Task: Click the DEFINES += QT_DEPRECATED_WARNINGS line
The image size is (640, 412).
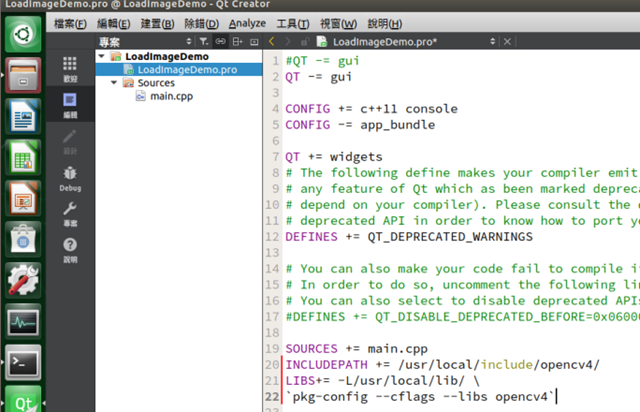Action: pyautogui.click(x=409, y=236)
